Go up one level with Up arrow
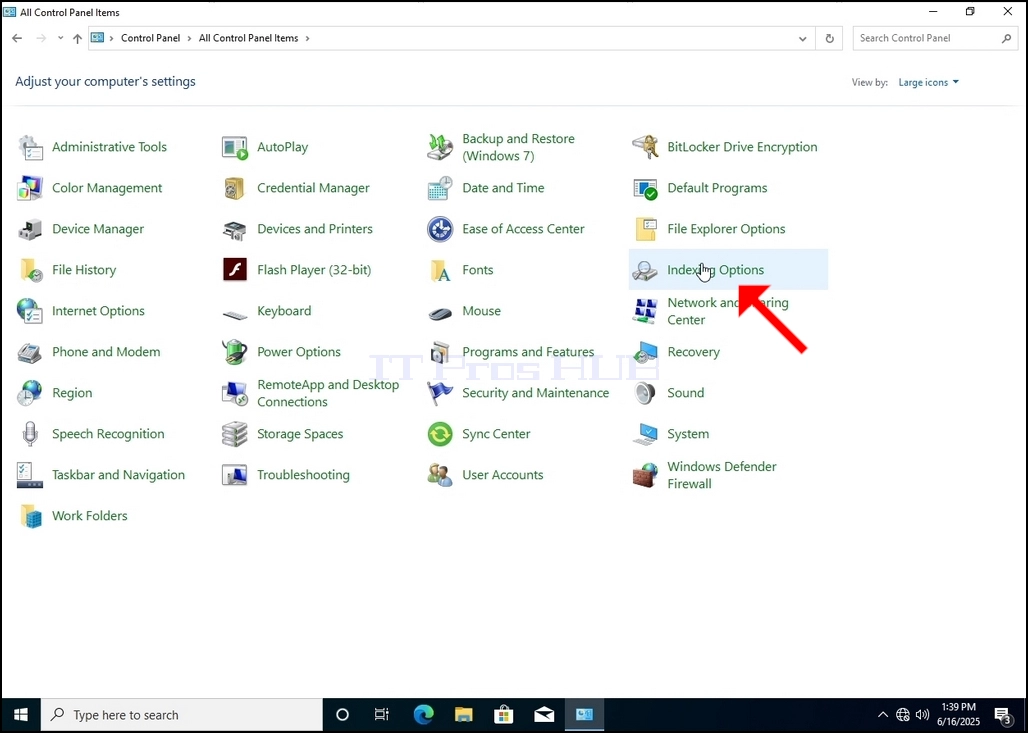The height and width of the screenshot is (733, 1028). pos(77,39)
